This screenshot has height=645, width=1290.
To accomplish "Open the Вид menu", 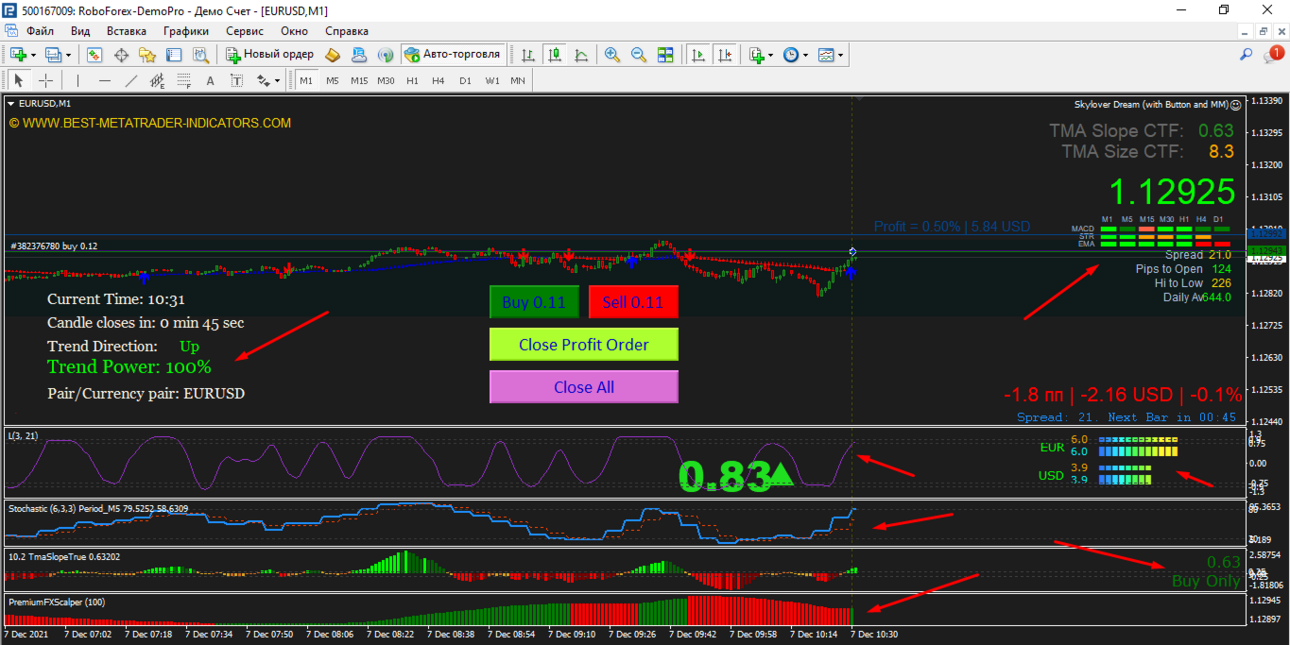I will click(x=80, y=31).
